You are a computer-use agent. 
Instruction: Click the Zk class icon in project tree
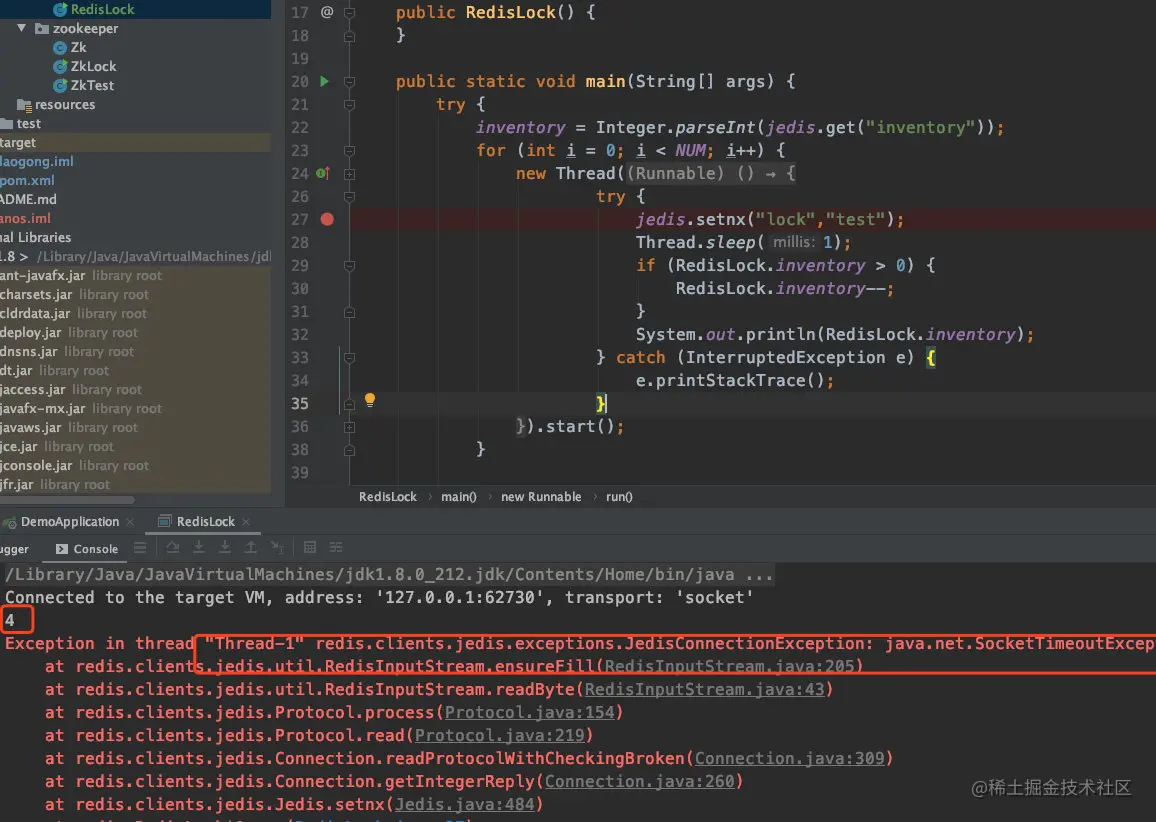coord(60,48)
